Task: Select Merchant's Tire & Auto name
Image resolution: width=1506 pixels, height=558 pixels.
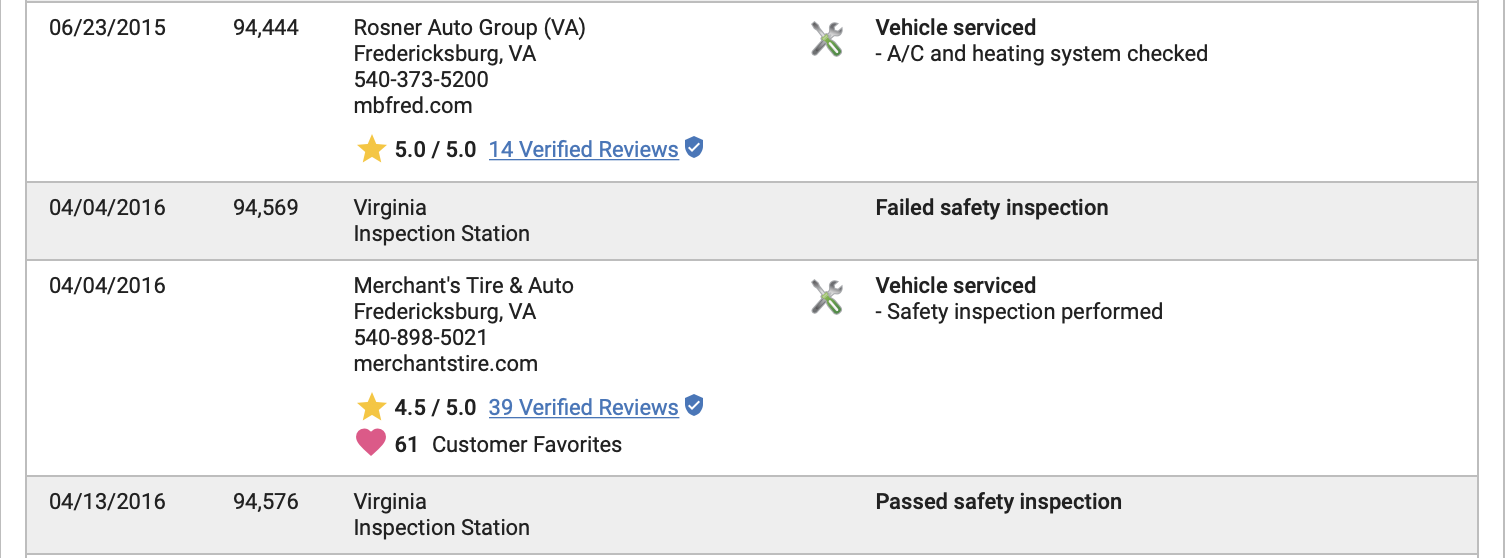Action: click(x=464, y=286)
